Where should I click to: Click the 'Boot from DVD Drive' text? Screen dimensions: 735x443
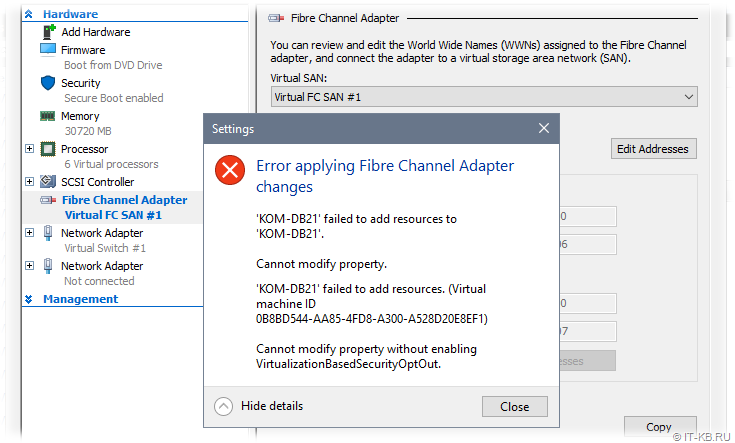[113, 65]
